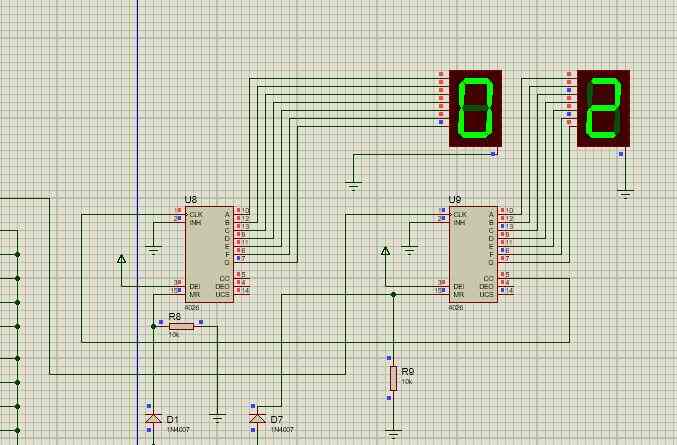
Task: Click the U8 reference label
Action: pos(191,200)
